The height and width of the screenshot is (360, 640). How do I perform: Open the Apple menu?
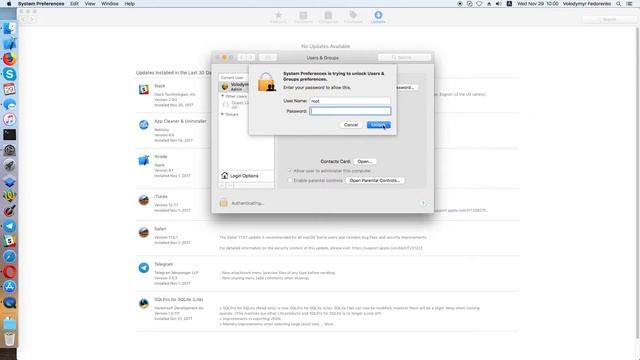pyautogui.click(x=9, y=4)
